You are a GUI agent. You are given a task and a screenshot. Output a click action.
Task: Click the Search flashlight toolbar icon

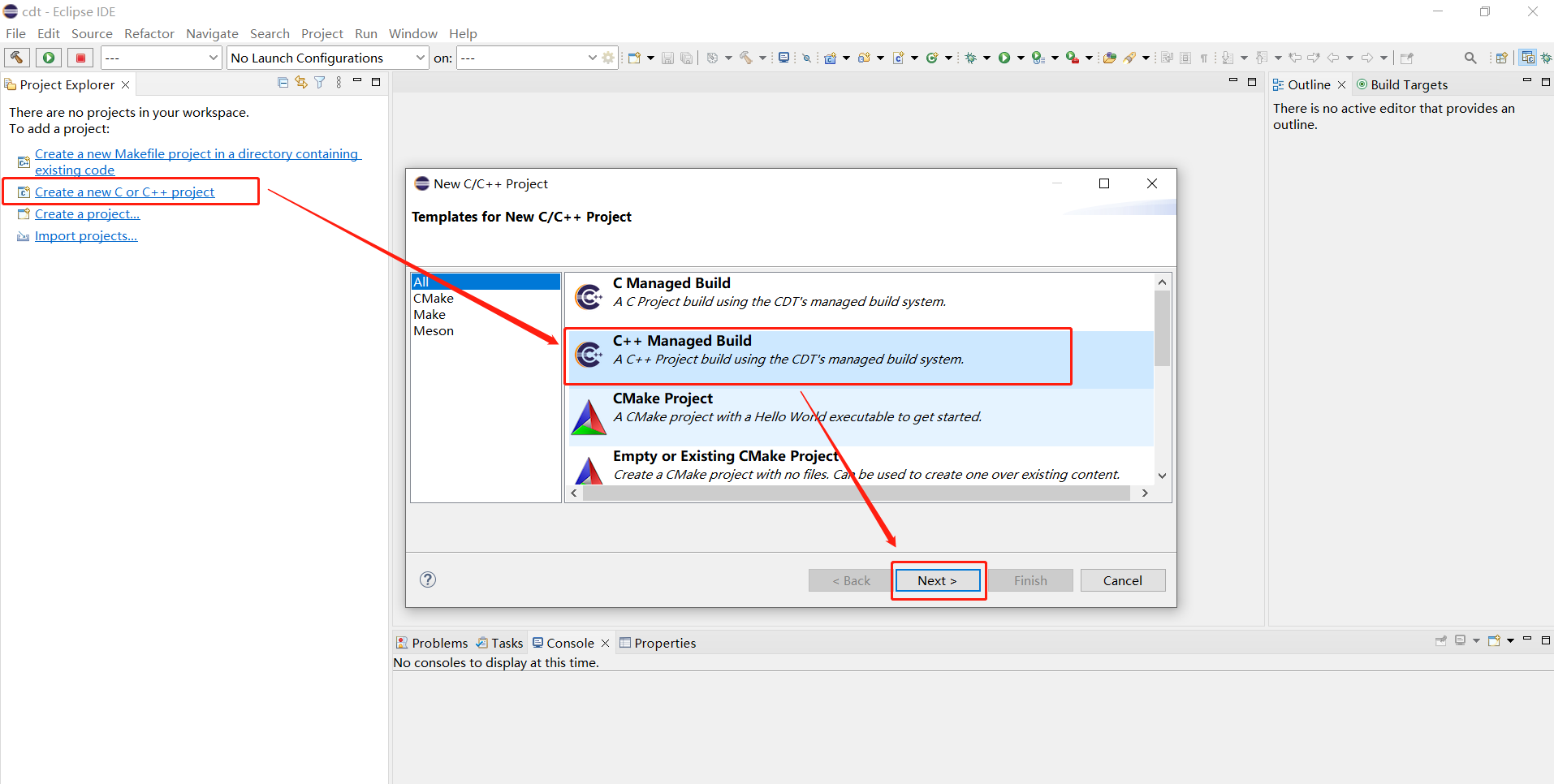coord(1129,58)
